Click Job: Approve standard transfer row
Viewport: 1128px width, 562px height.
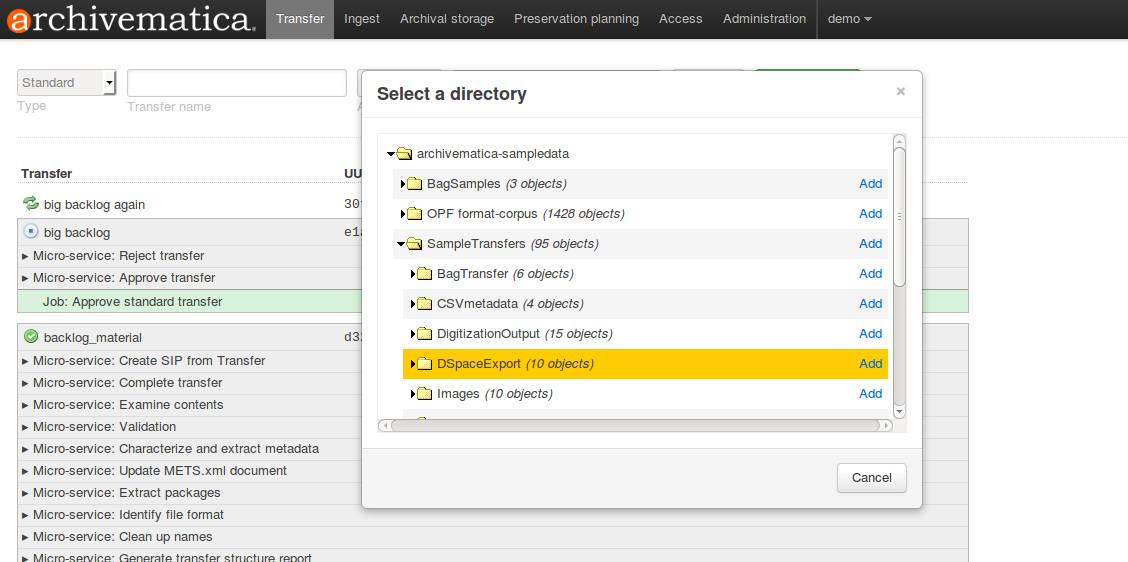click(x=493, y=302)
